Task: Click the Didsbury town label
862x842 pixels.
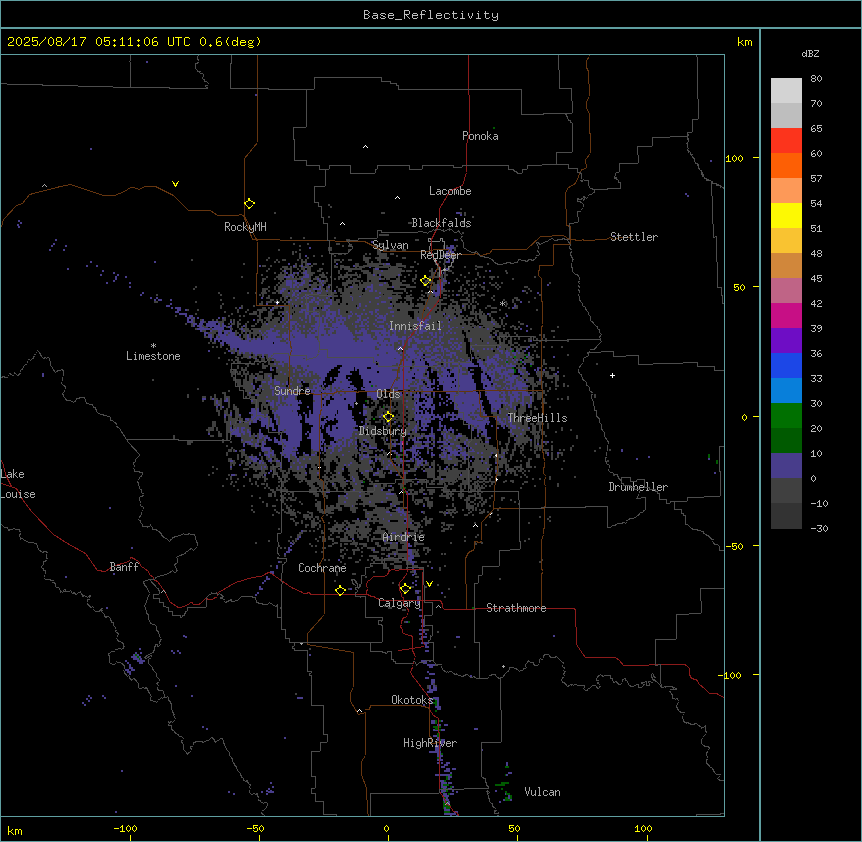Action: click(x=383, y=431)
